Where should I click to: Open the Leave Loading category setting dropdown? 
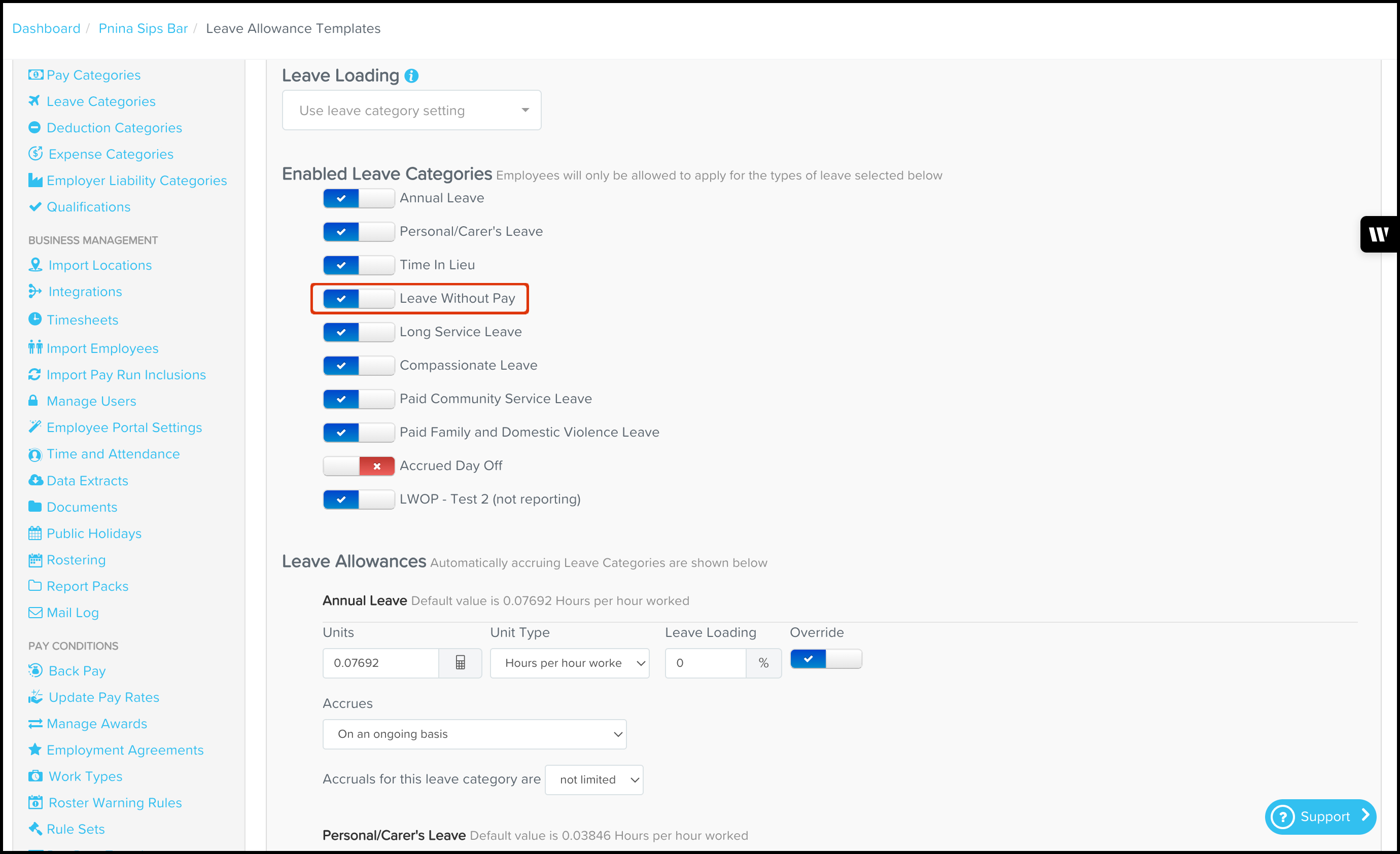[411, 110]
